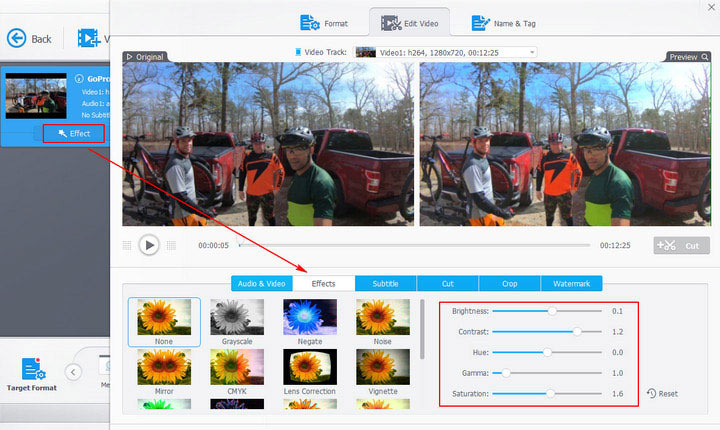This screenshot has height=430, width=720.
Task: Click the Effect button under GoPro video
Action: click(74, 134)
